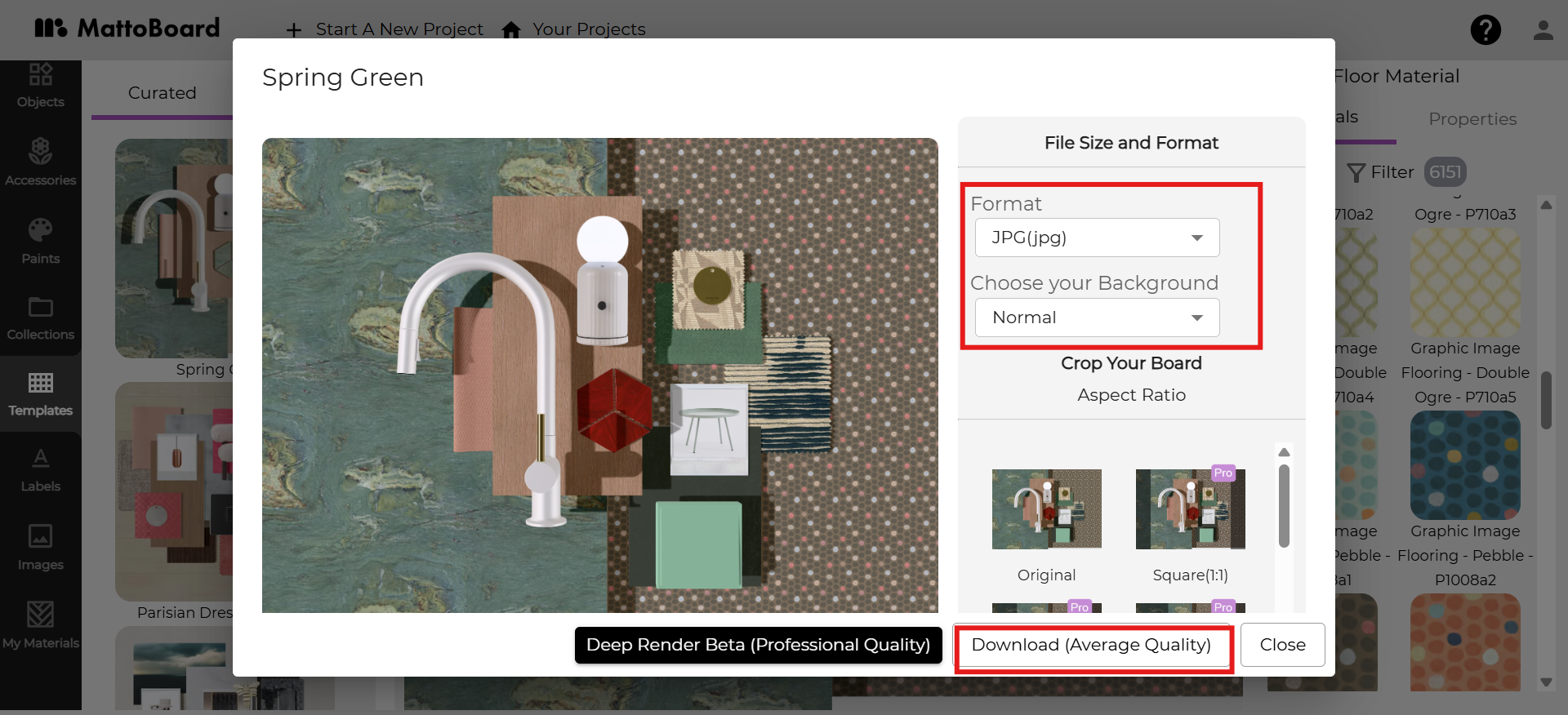This screenshot has height=715, width=1568.
Task: Open My Materials in sidebar
Action: (40, 626)
